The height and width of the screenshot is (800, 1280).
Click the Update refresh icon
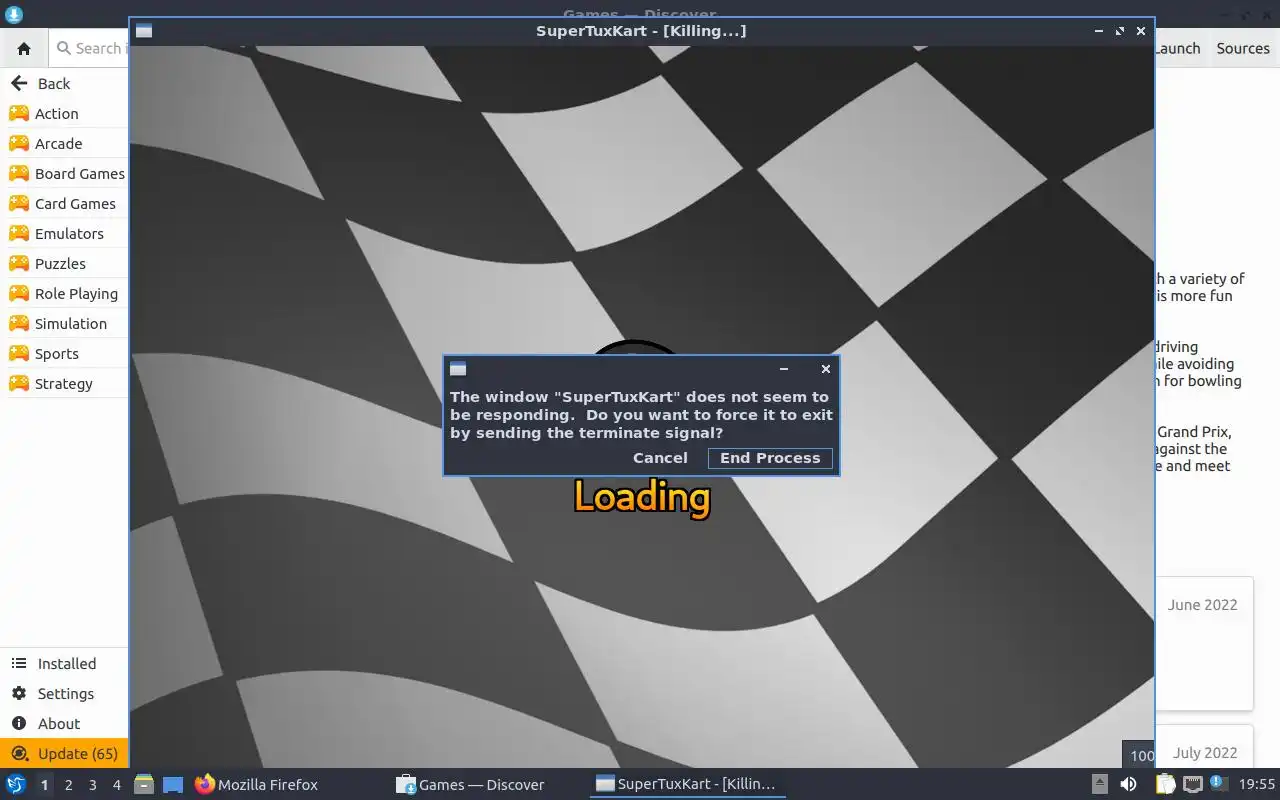[18, 754]
